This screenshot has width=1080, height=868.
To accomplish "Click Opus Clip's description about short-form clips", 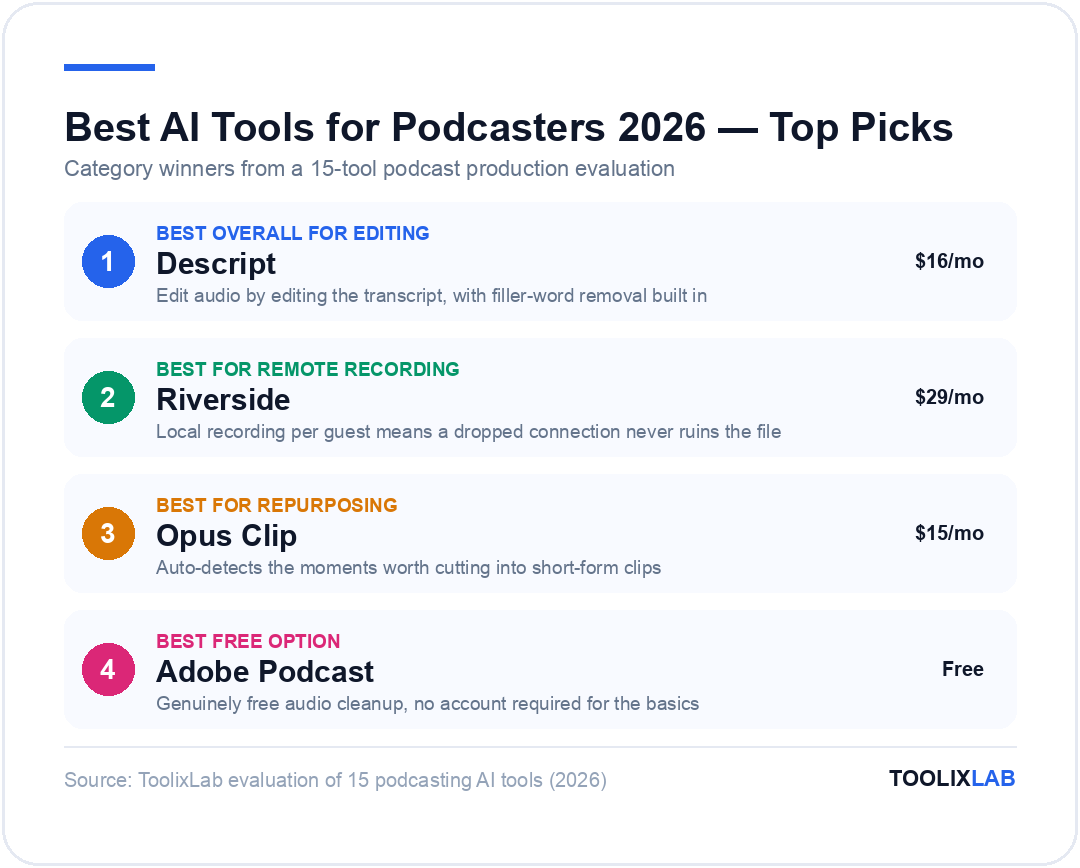I will [x=408, y=568].
